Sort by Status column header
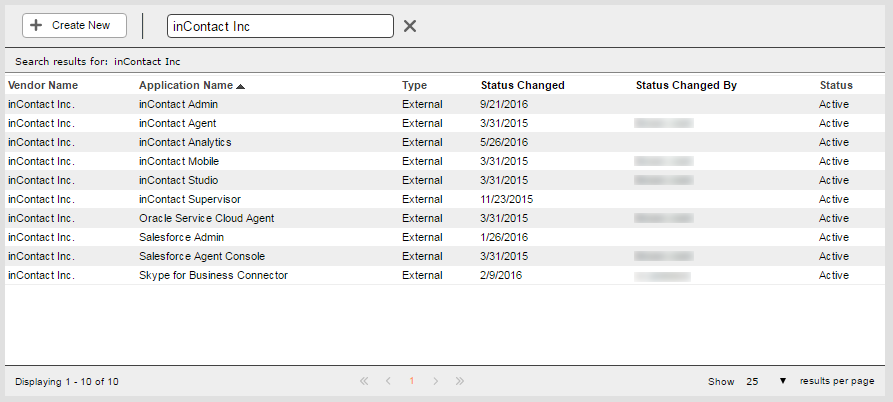 836,85
